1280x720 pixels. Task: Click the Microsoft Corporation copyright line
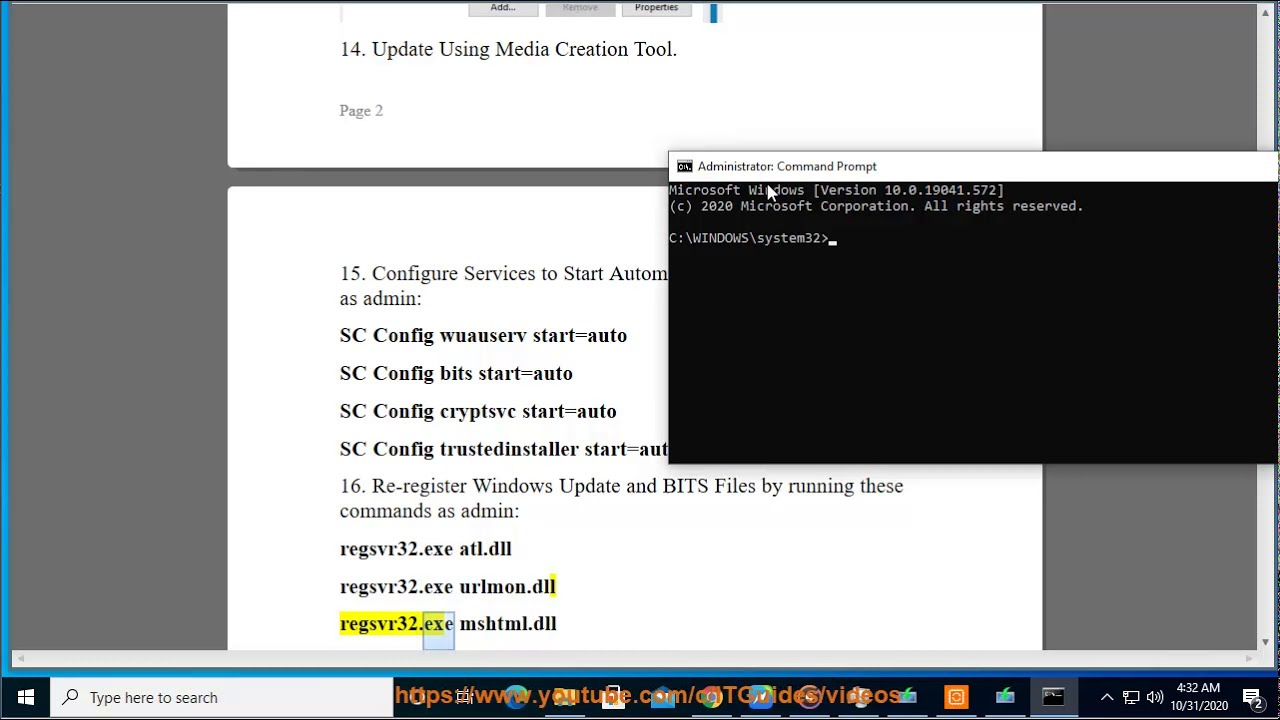(x=876, y=206)
